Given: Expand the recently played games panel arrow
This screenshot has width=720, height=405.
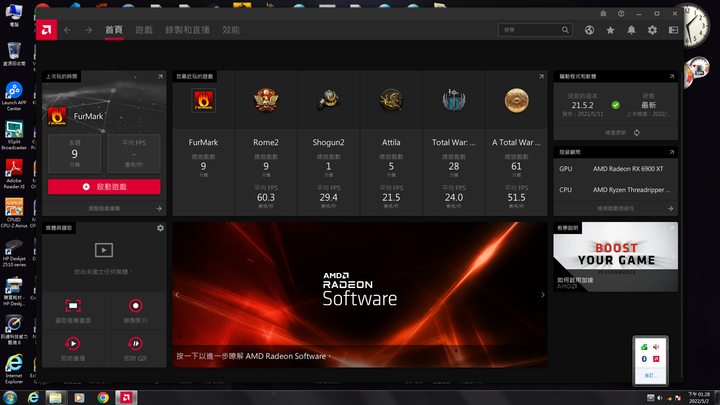Looking at the screenshot, I should pyautogui.click(x=541, y=77).
